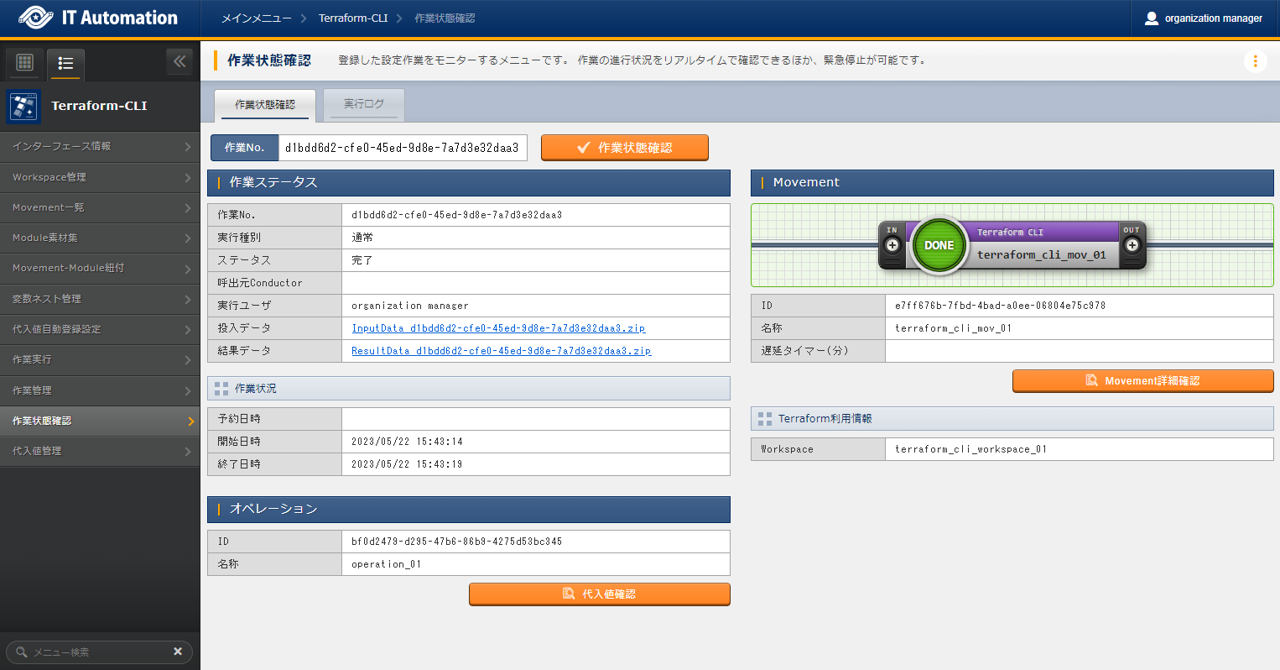Click the Terraform-CLI menu group icon
Viewport: 1280px width, 670px height.
click(x=23, y=105)
